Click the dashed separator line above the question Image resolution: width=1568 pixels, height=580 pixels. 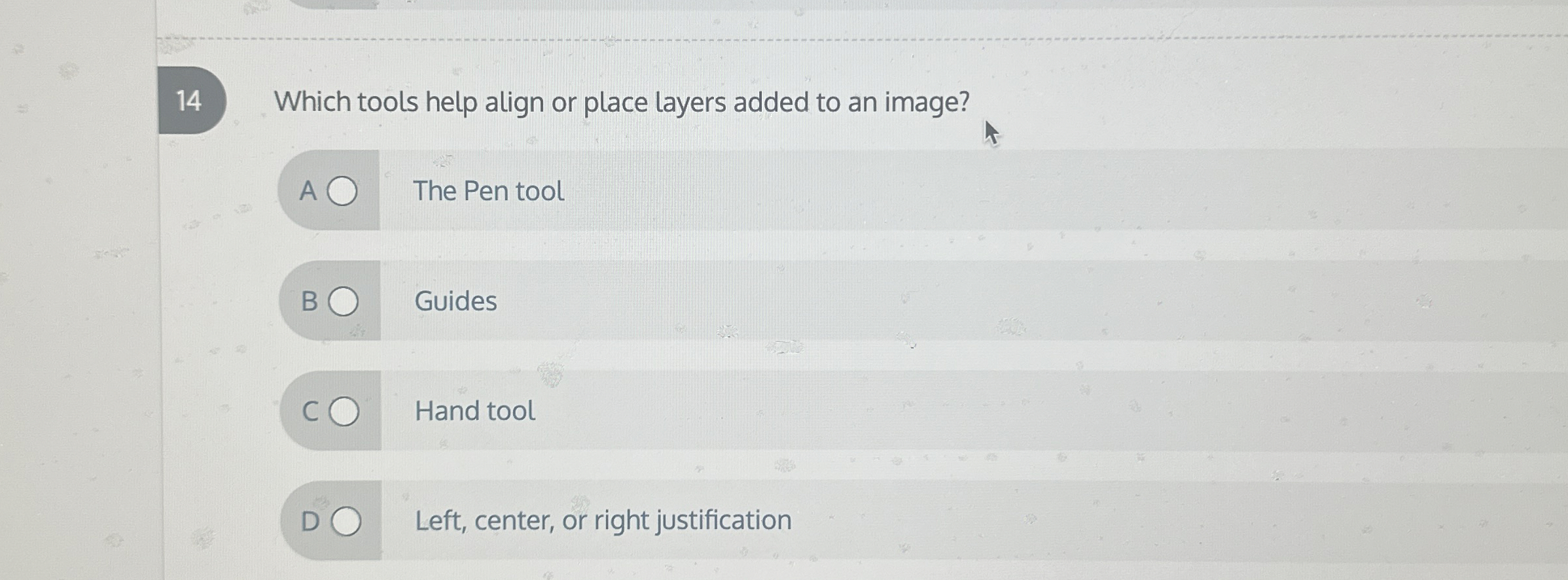coord(785,37)
